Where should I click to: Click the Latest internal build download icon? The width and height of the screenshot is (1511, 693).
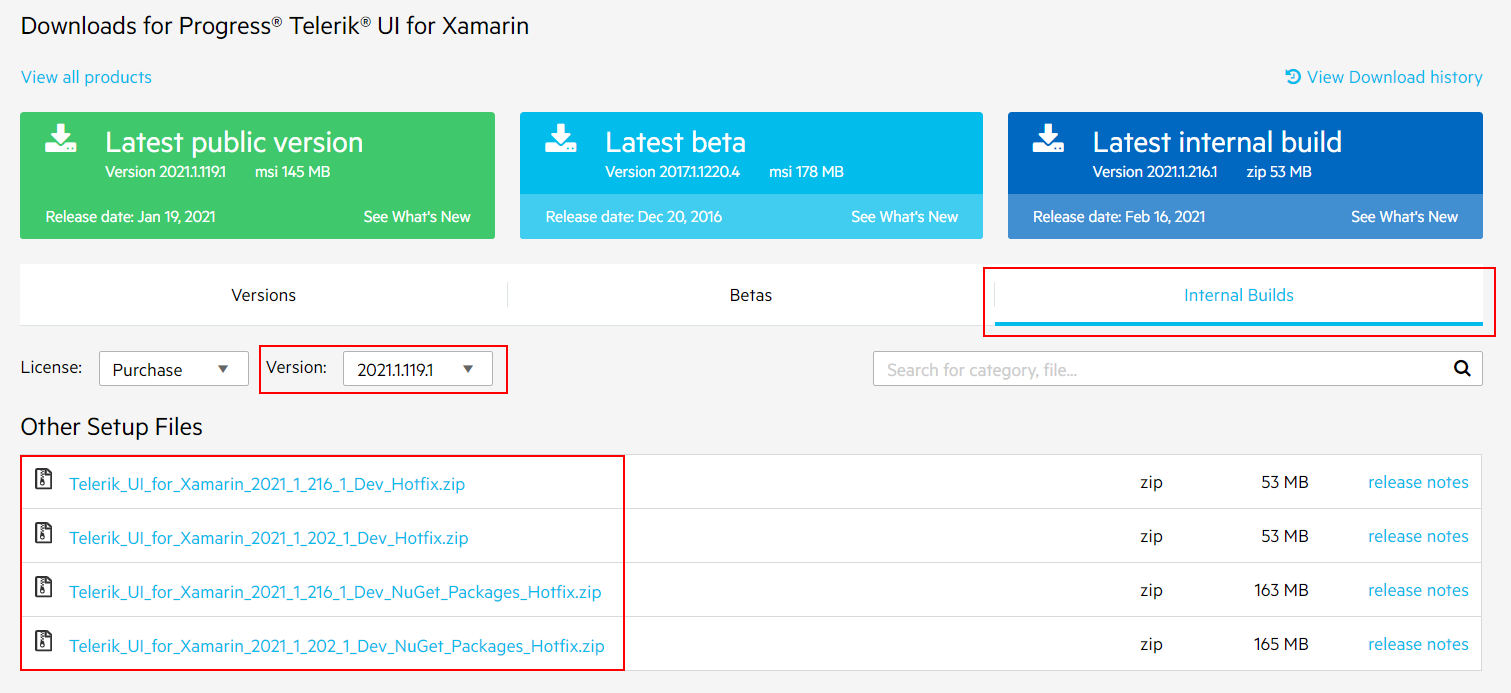pyautogui.click(x=1048, y=138)
